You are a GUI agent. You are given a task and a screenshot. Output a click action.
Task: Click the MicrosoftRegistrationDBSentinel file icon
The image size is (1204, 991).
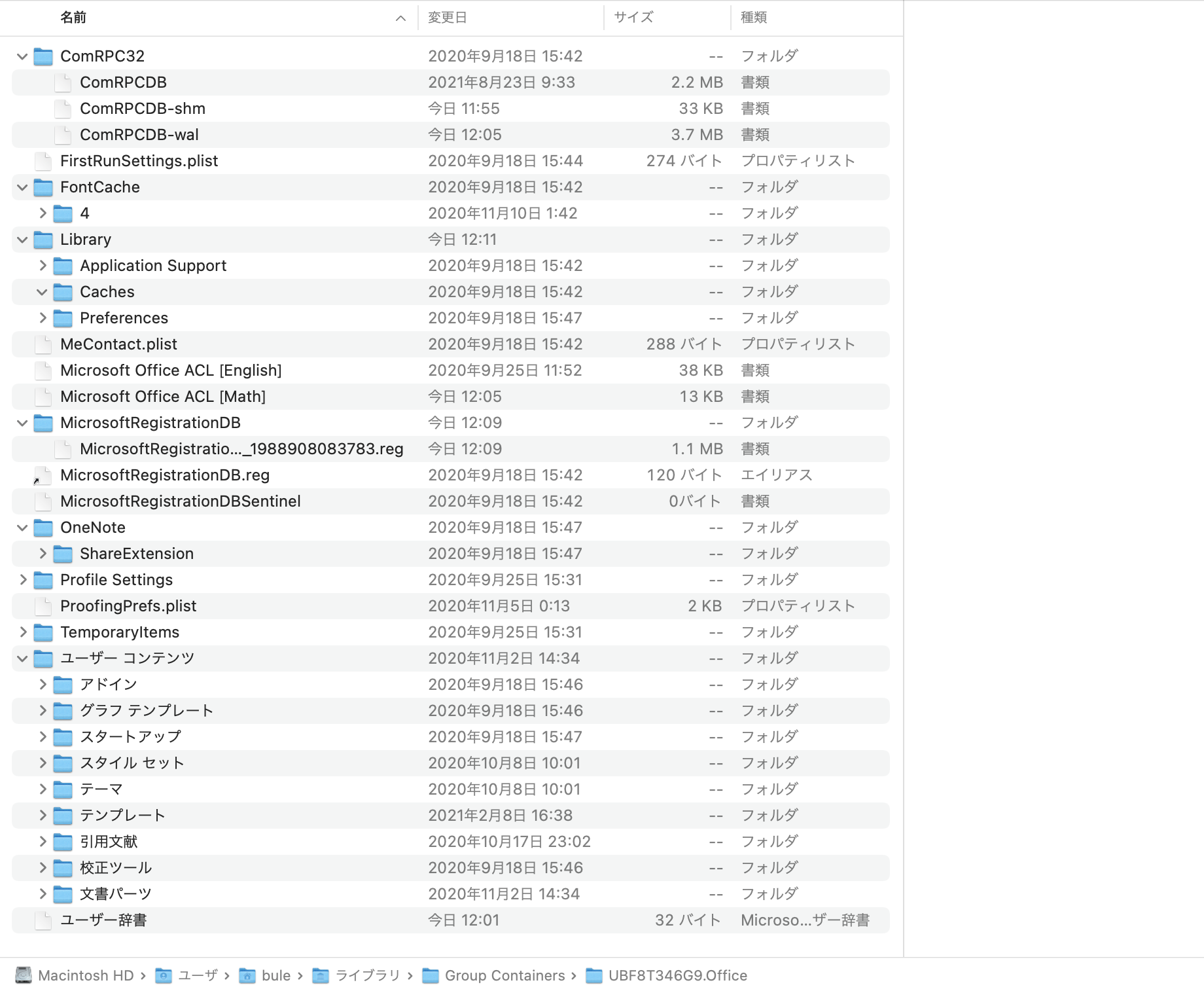(x=43, y=501)
